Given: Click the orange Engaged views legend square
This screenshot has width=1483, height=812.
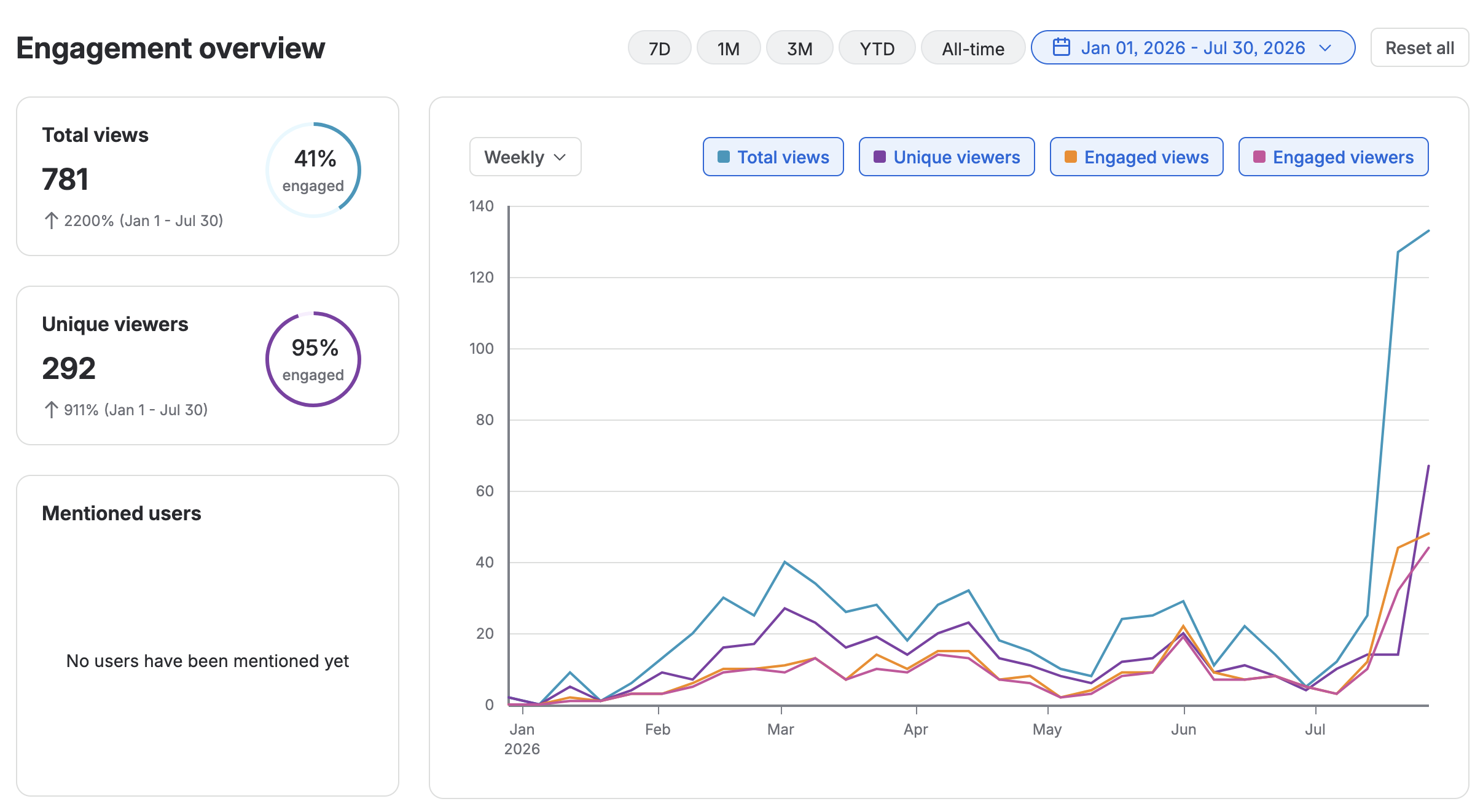Looking at the screenshot, I should (1071, 157).
